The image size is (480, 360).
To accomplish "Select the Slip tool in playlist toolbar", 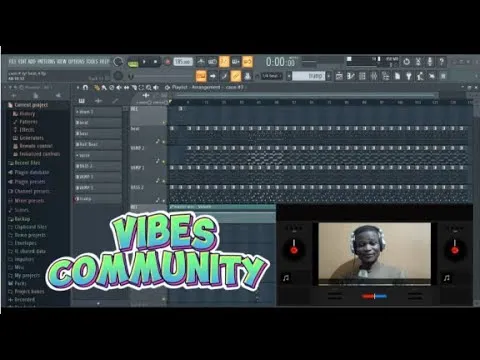I will 126,88.
